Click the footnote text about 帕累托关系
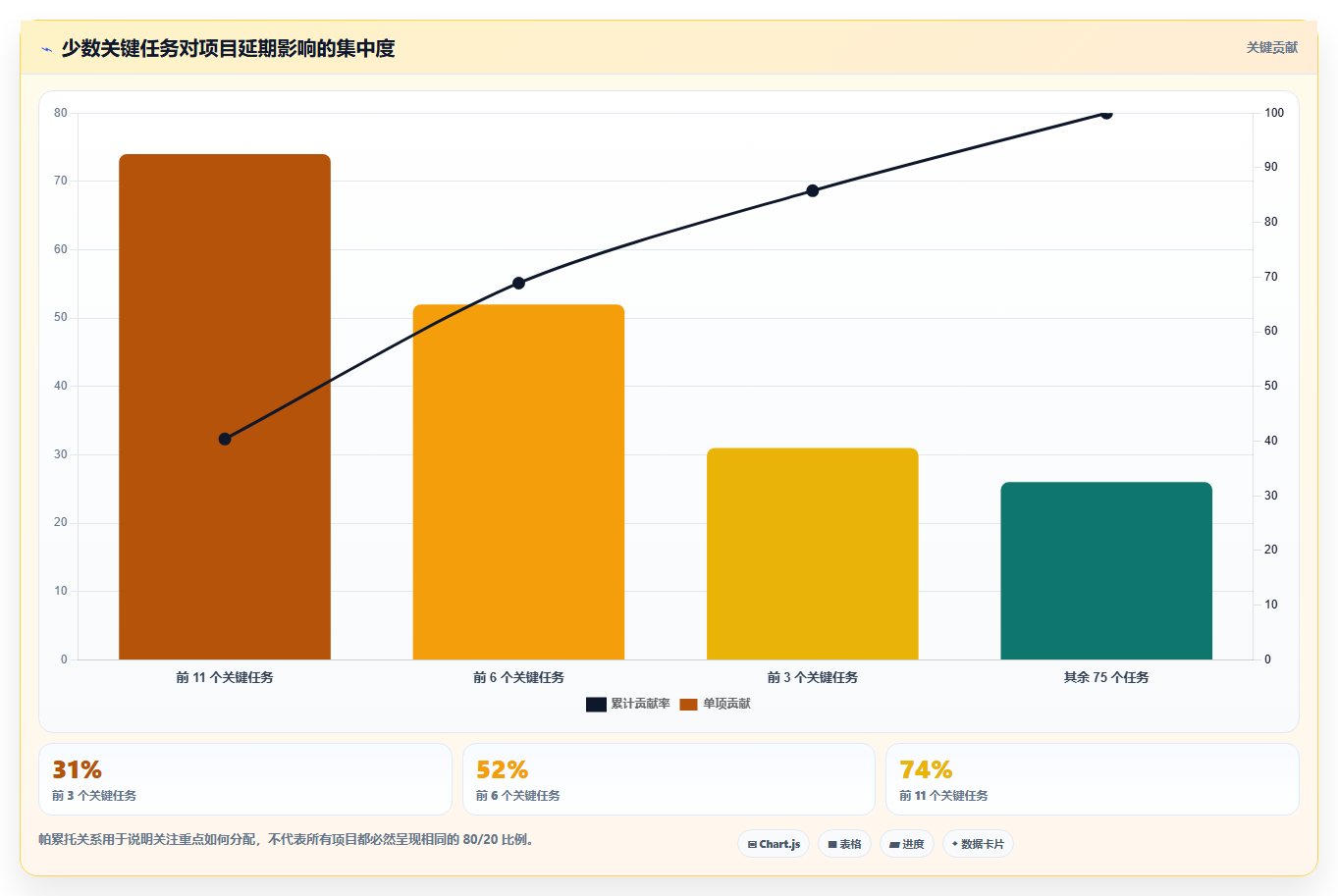This screenshot has height=896, width=1338. point(286,840)
